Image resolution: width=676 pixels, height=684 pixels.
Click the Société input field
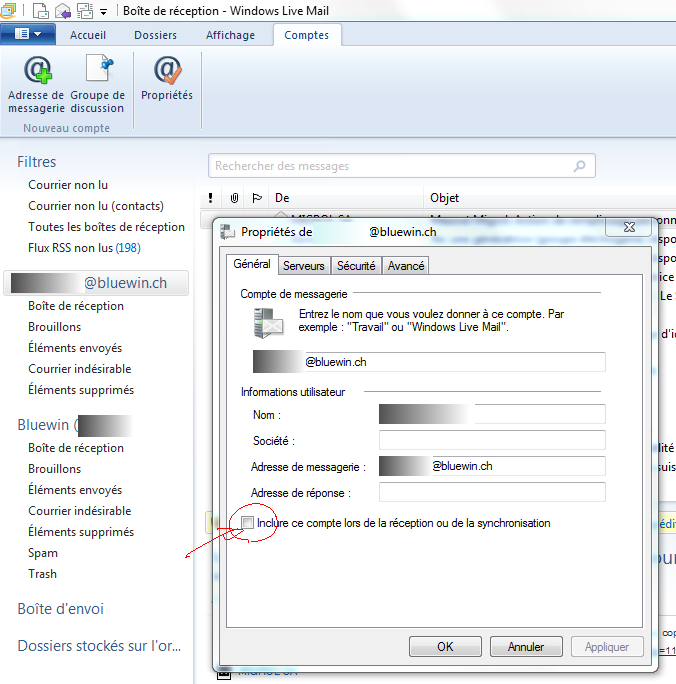click(492, 441)
